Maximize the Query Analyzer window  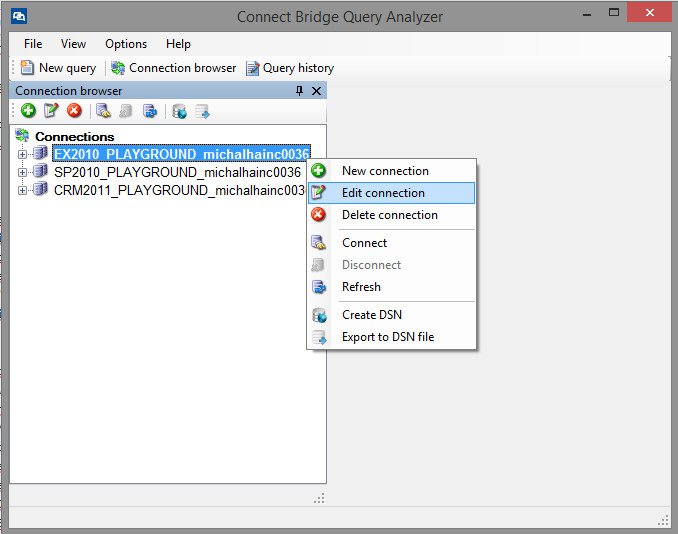[614, 13]
